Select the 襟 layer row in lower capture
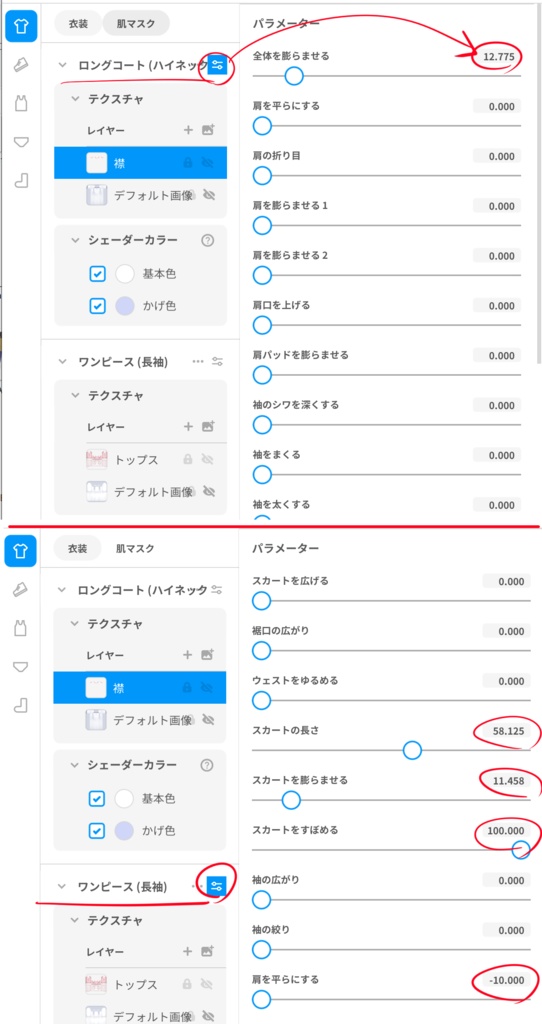542x1024 pixels. pos(140,688)
